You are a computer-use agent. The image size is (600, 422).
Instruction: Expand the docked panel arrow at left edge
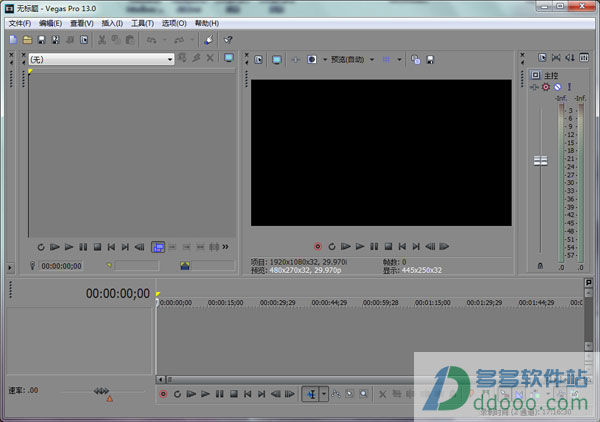(10, 267)
